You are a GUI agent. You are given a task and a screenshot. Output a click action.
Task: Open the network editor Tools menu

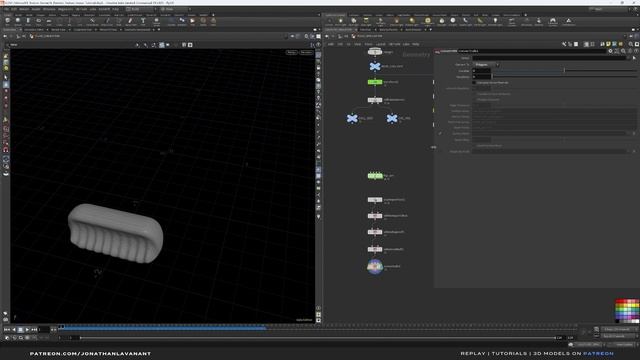[369, 44]
